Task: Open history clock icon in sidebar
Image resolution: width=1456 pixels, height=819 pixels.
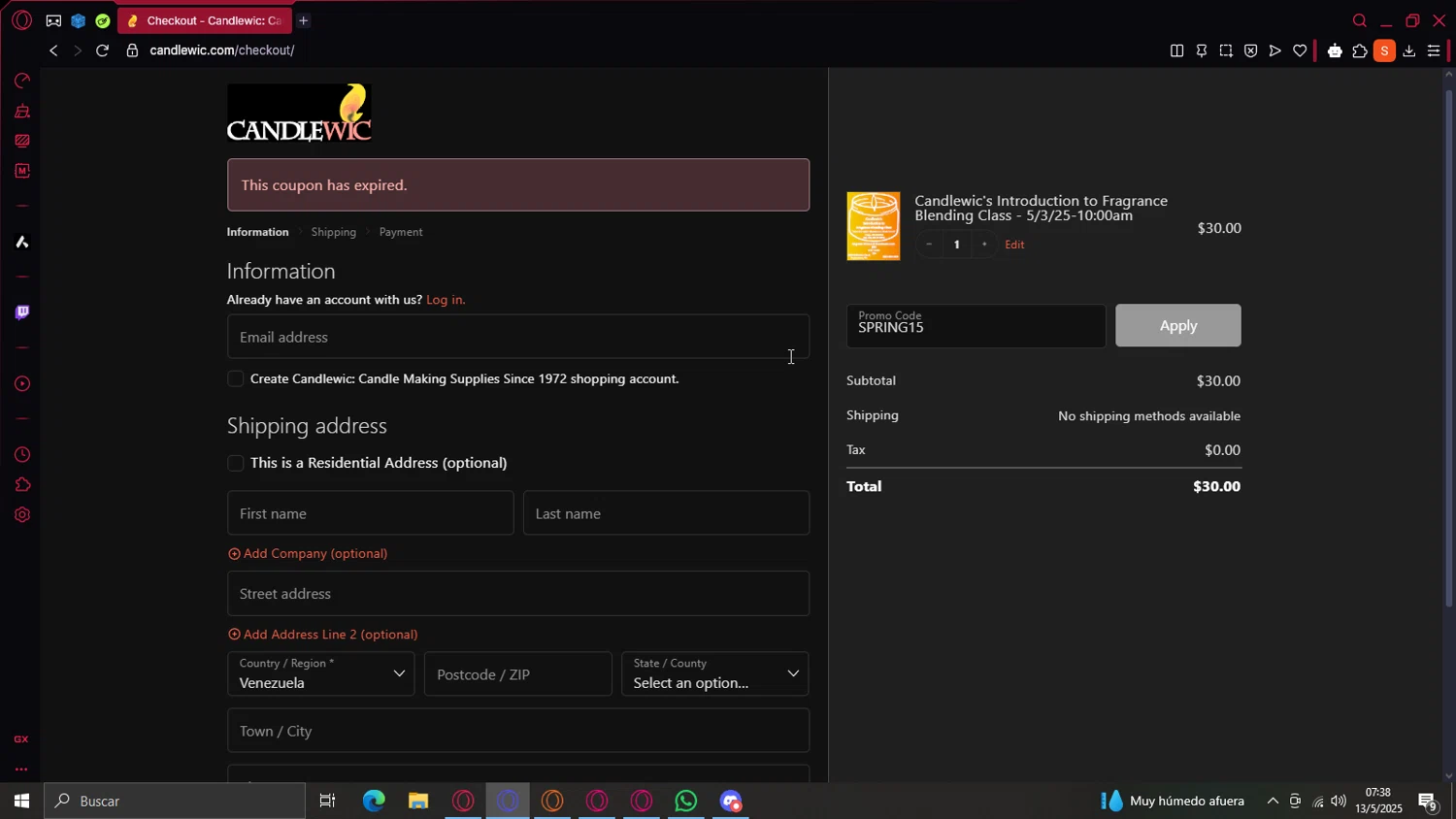Action: (21, 454)
